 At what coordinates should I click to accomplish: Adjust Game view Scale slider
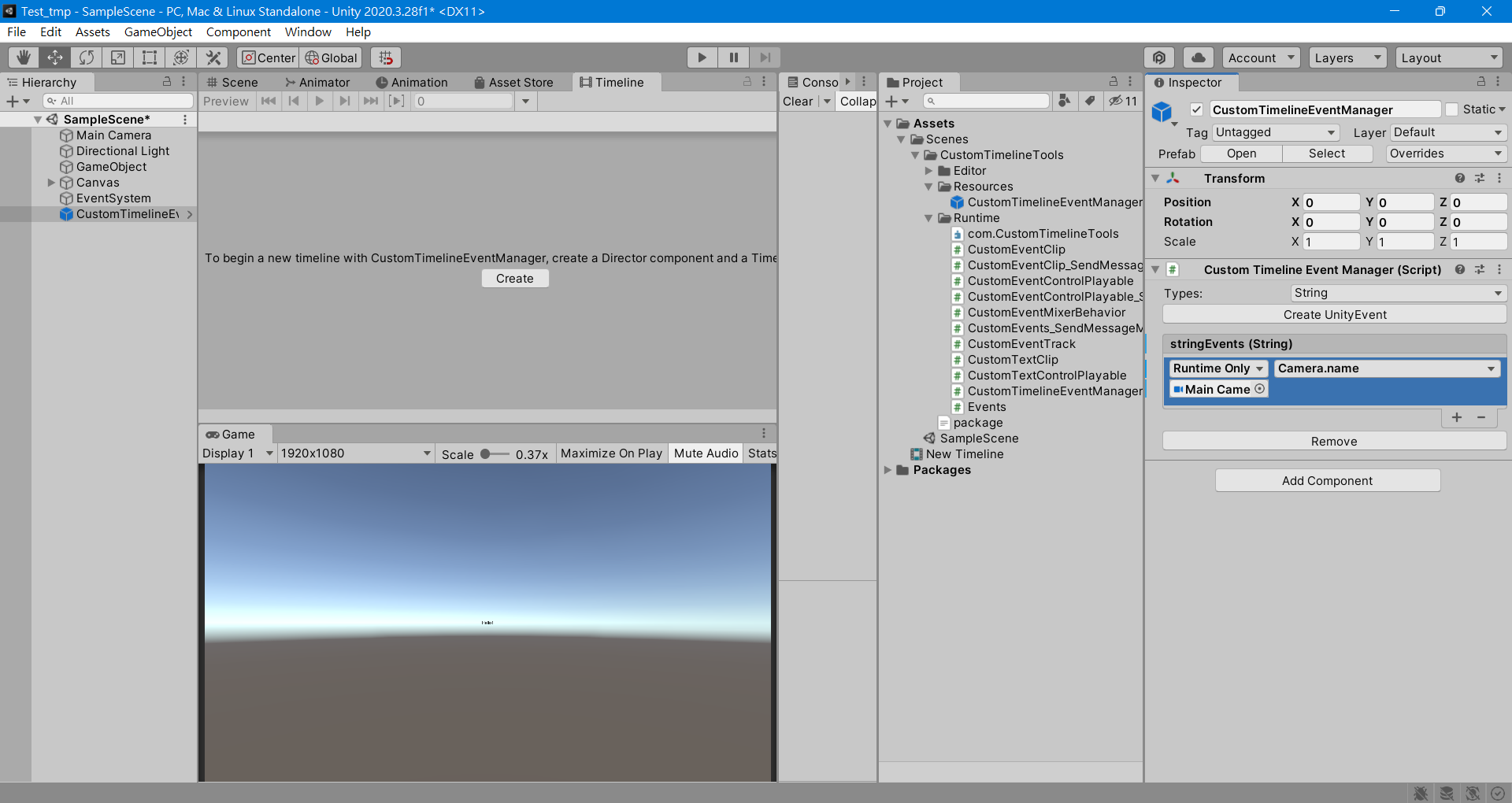click(495, 454)
